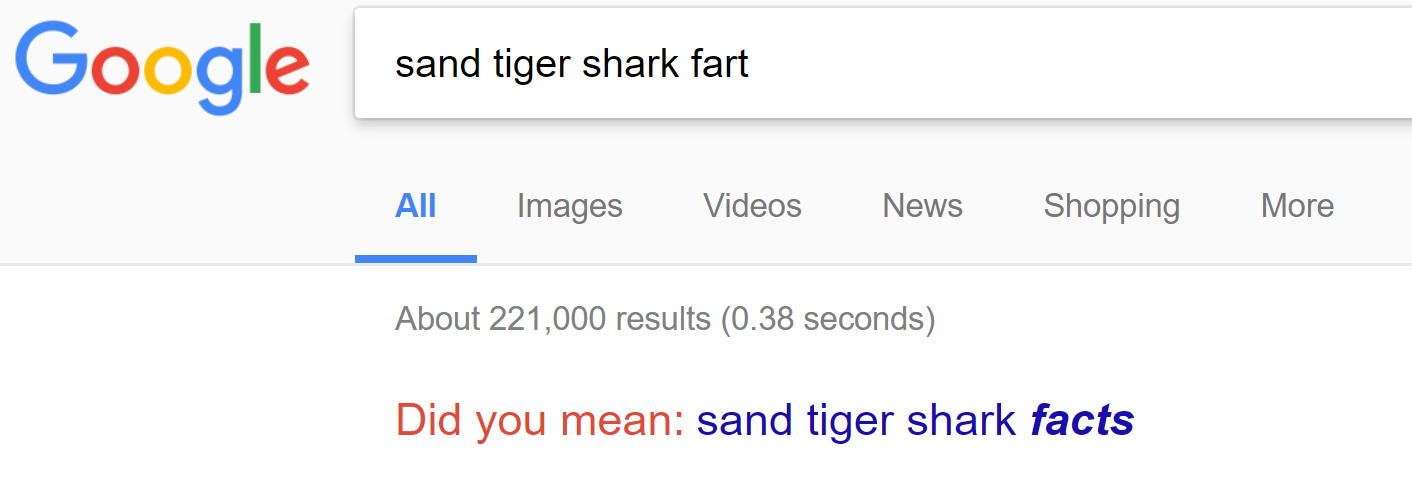Expand the More search options menu
The height and width of the screenshot is (493, 1412).
coord(1297,206)
